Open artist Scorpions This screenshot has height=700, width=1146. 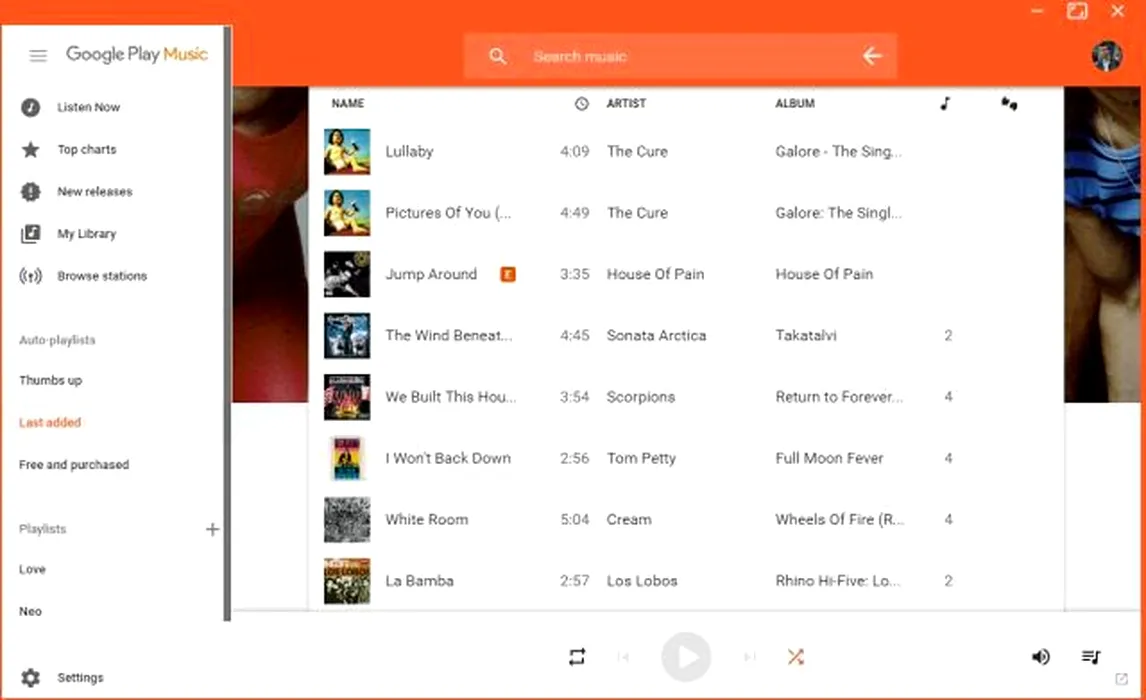(641, 397)
